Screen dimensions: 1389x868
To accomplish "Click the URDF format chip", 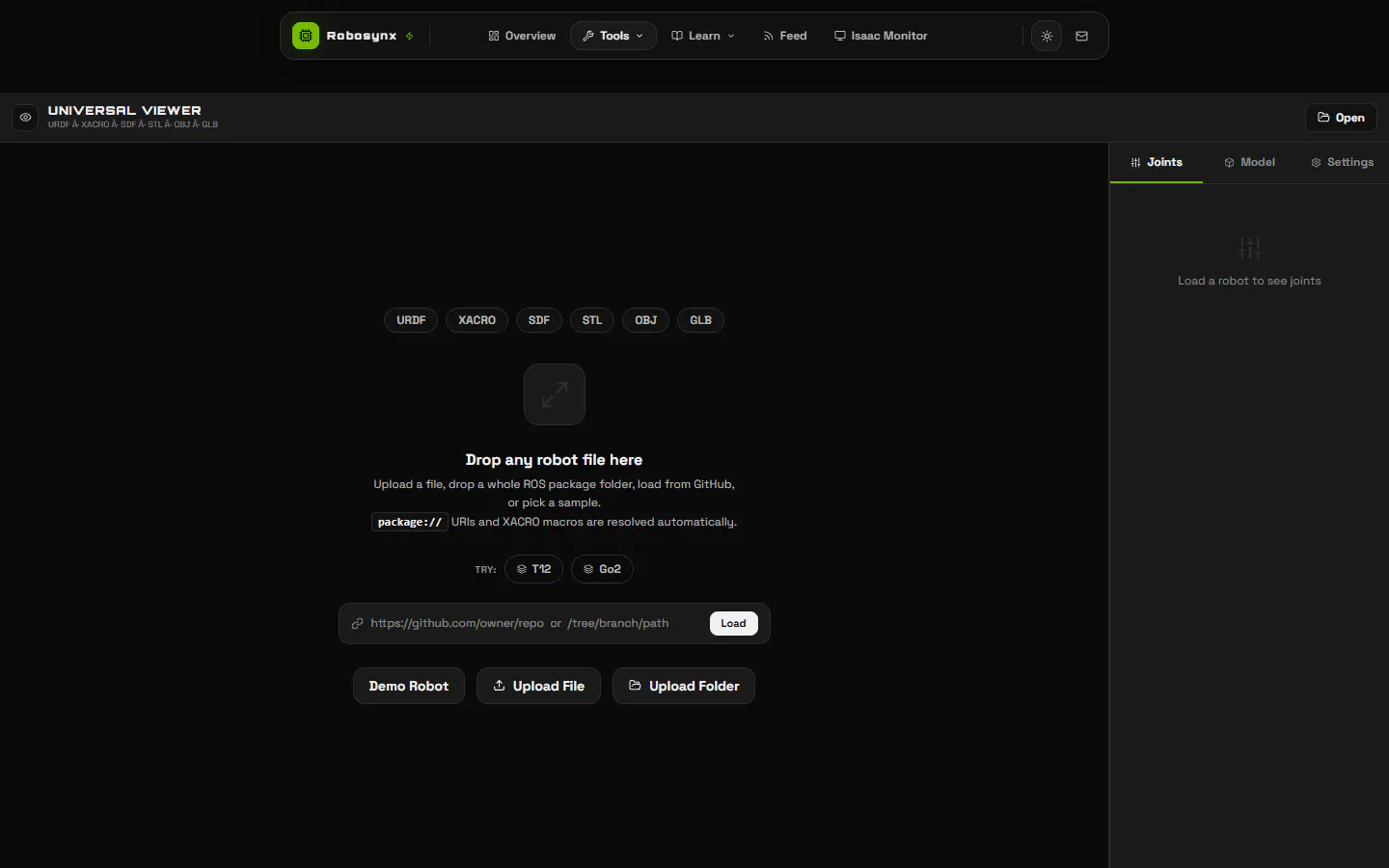I will click(x=411, y=320).
